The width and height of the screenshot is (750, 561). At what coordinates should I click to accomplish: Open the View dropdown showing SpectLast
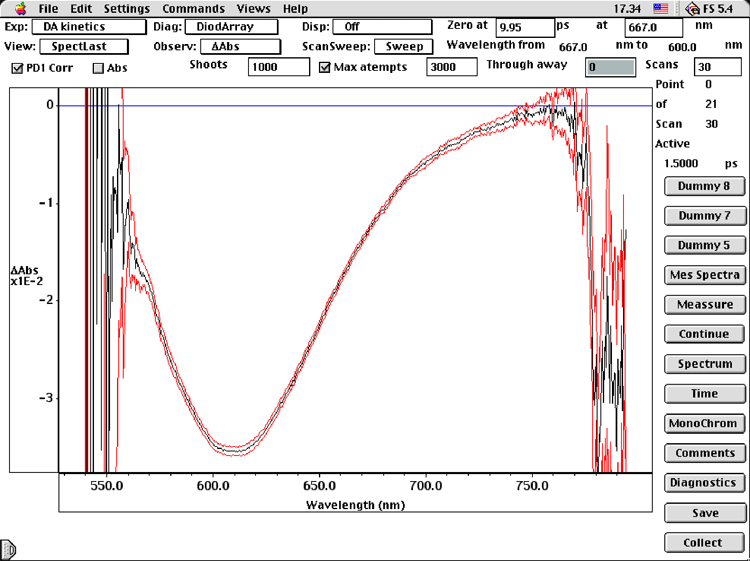pyautogui.click(x=84, y=47)
